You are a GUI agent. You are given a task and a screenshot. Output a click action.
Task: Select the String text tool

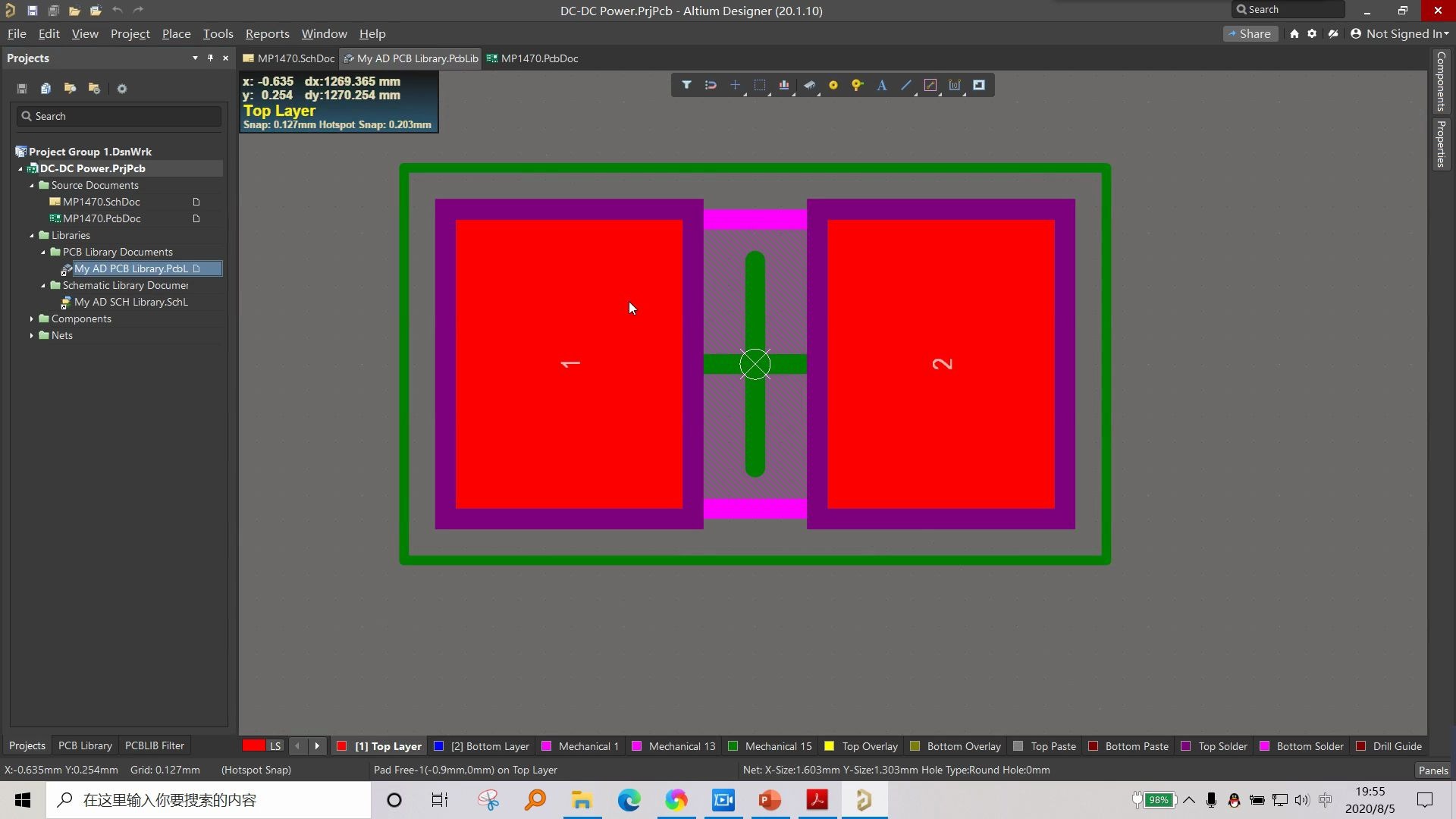pyautogui.click(x=882, y=85)
